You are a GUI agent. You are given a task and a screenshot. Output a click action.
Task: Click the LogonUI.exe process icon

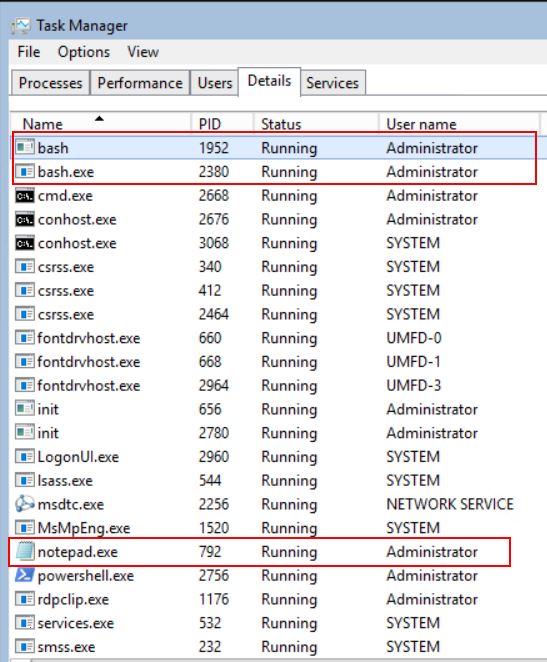(x=24, y=456)
